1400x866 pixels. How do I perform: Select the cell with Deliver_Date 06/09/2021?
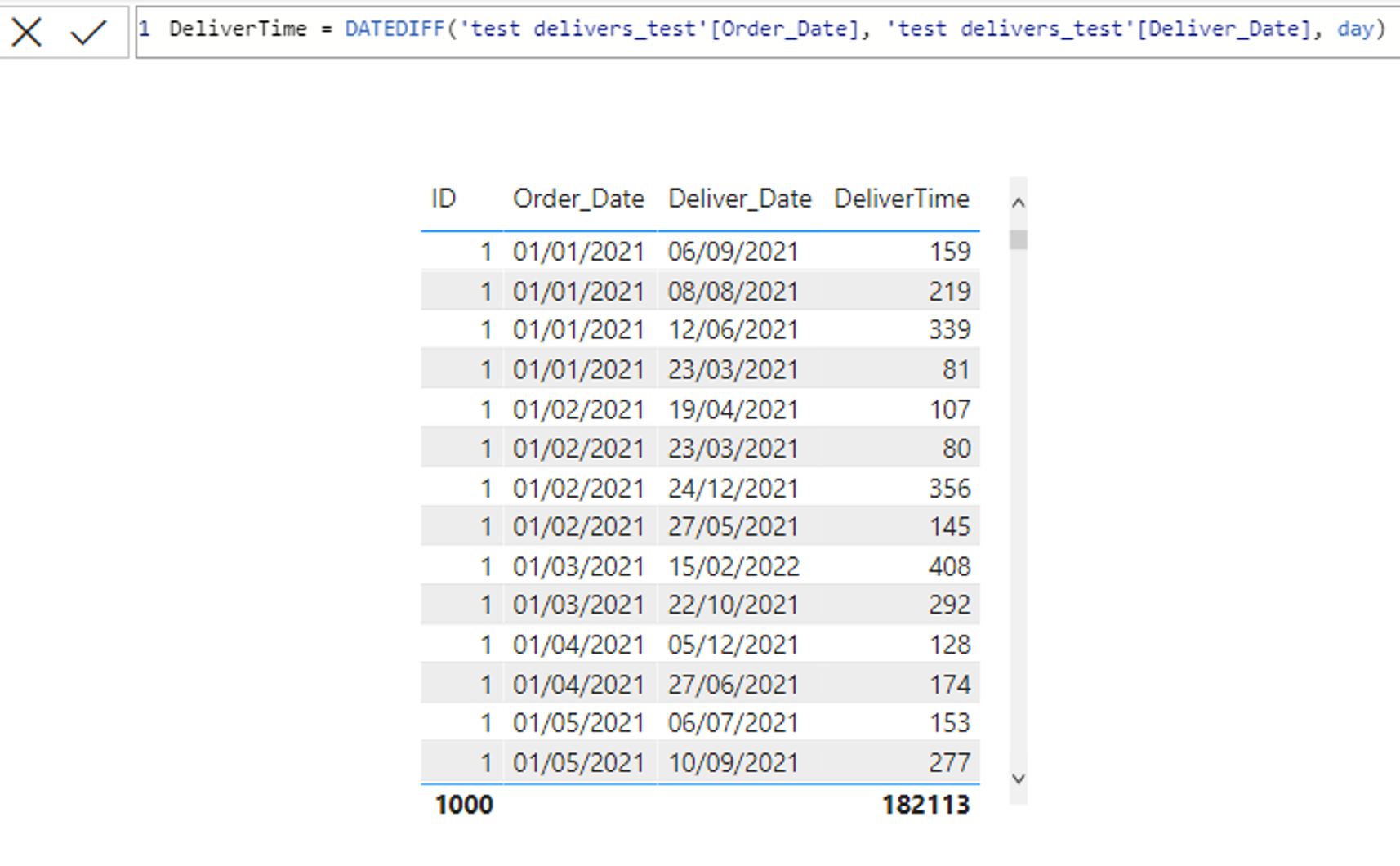click(733, 252)
